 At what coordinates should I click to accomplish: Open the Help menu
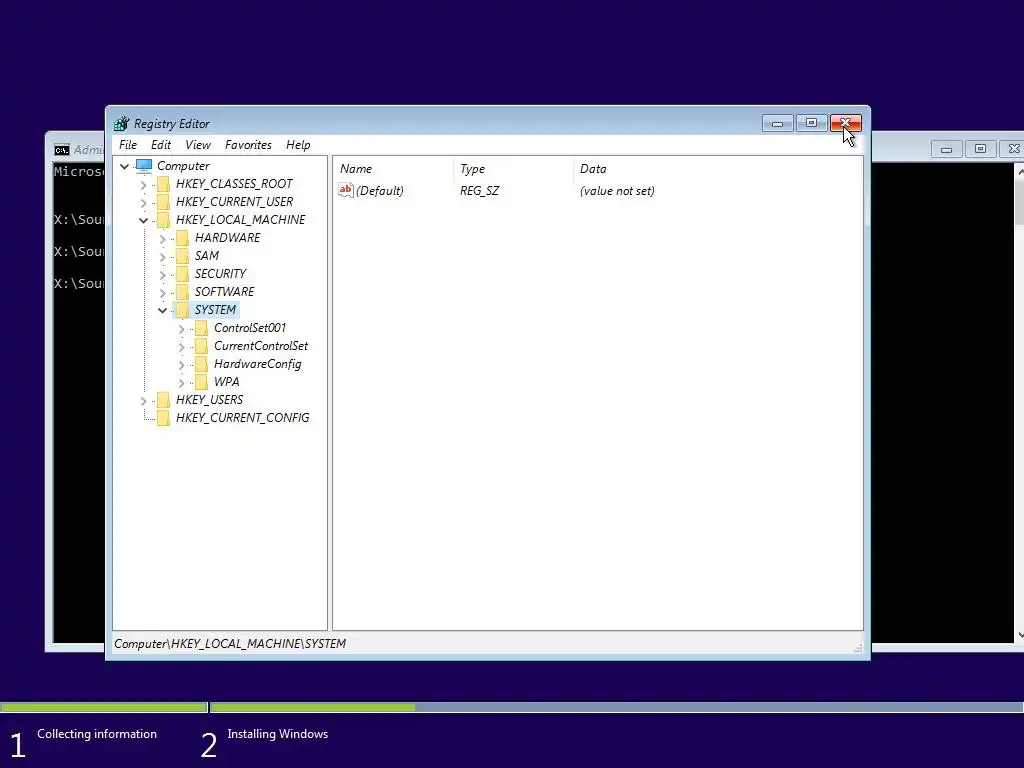coord(298,145)
